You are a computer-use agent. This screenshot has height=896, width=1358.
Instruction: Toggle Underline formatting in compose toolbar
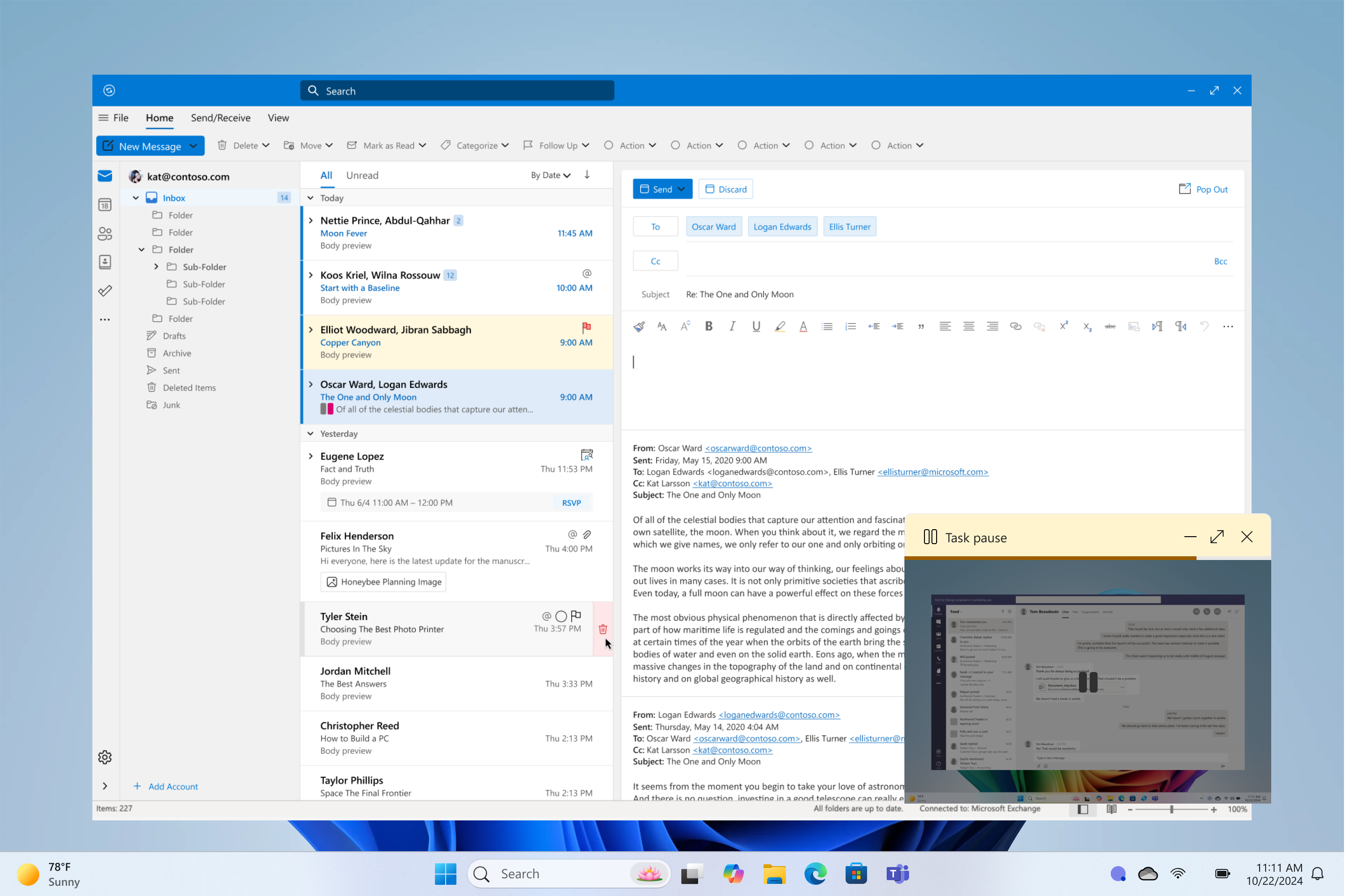click(x=764, y=330)
